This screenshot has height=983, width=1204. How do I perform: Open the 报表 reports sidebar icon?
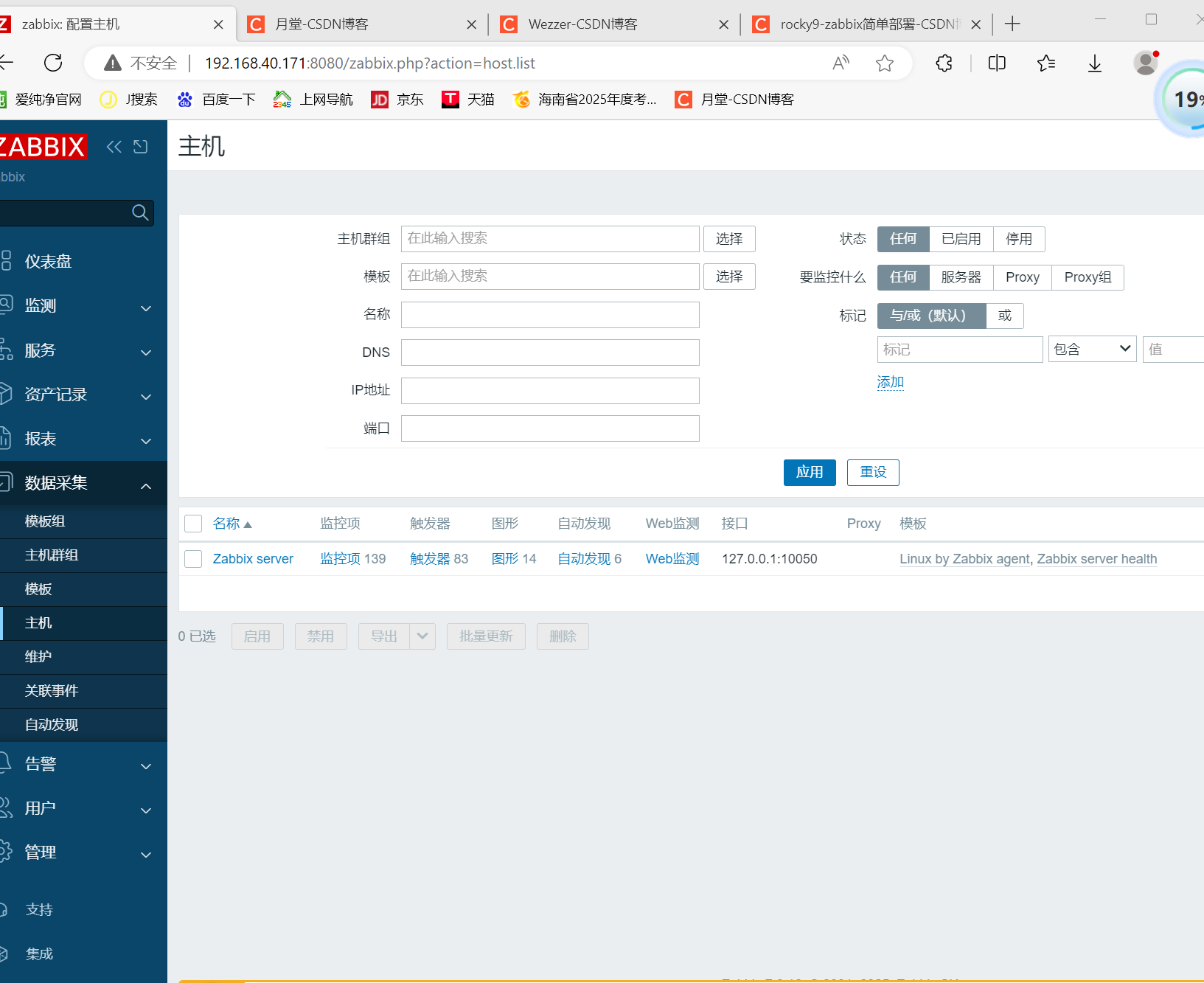pyautogui.click(x=7, y=439)
